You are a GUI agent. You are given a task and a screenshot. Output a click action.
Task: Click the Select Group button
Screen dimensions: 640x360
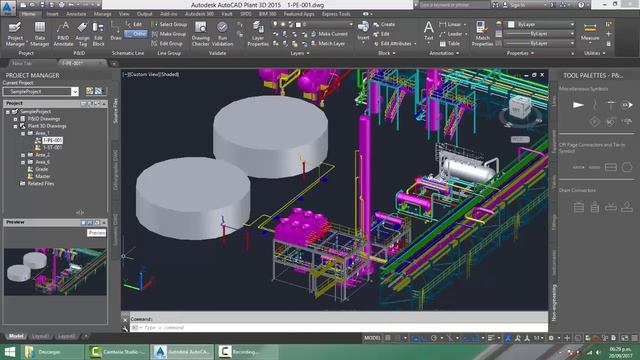pos(169,24)
